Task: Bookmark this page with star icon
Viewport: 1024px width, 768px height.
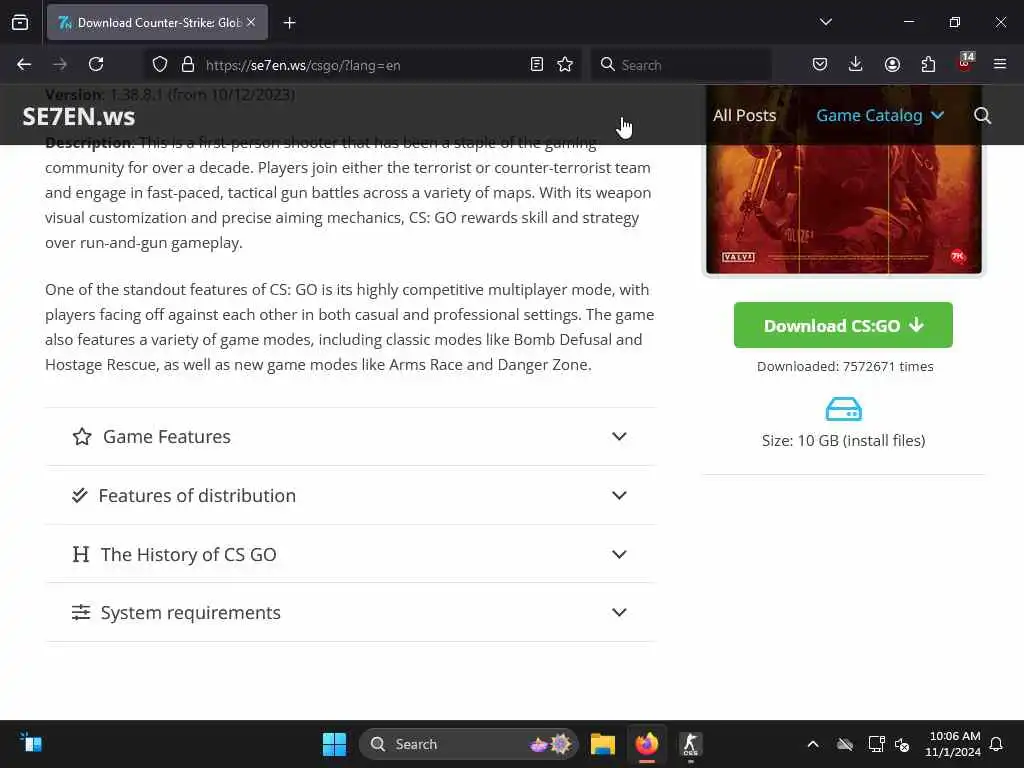Action: click(x=565, y=65)
